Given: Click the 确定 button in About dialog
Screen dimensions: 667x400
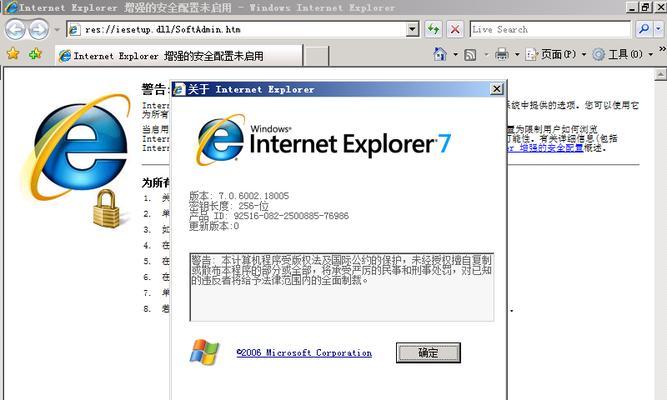Looking at the screenshot, I should [428, 353].
